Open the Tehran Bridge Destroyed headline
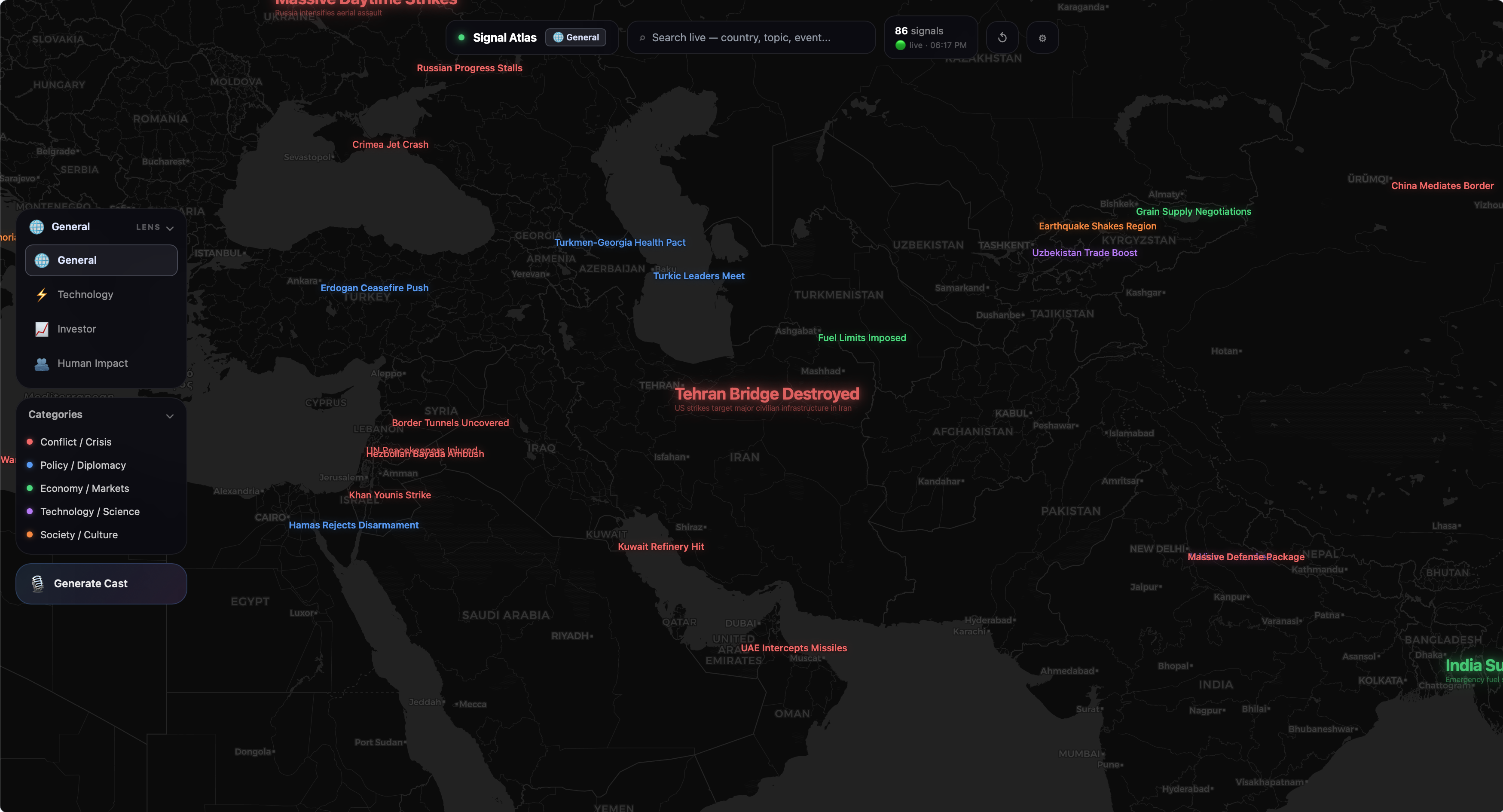1503x812 pixels. pos(767,394)
